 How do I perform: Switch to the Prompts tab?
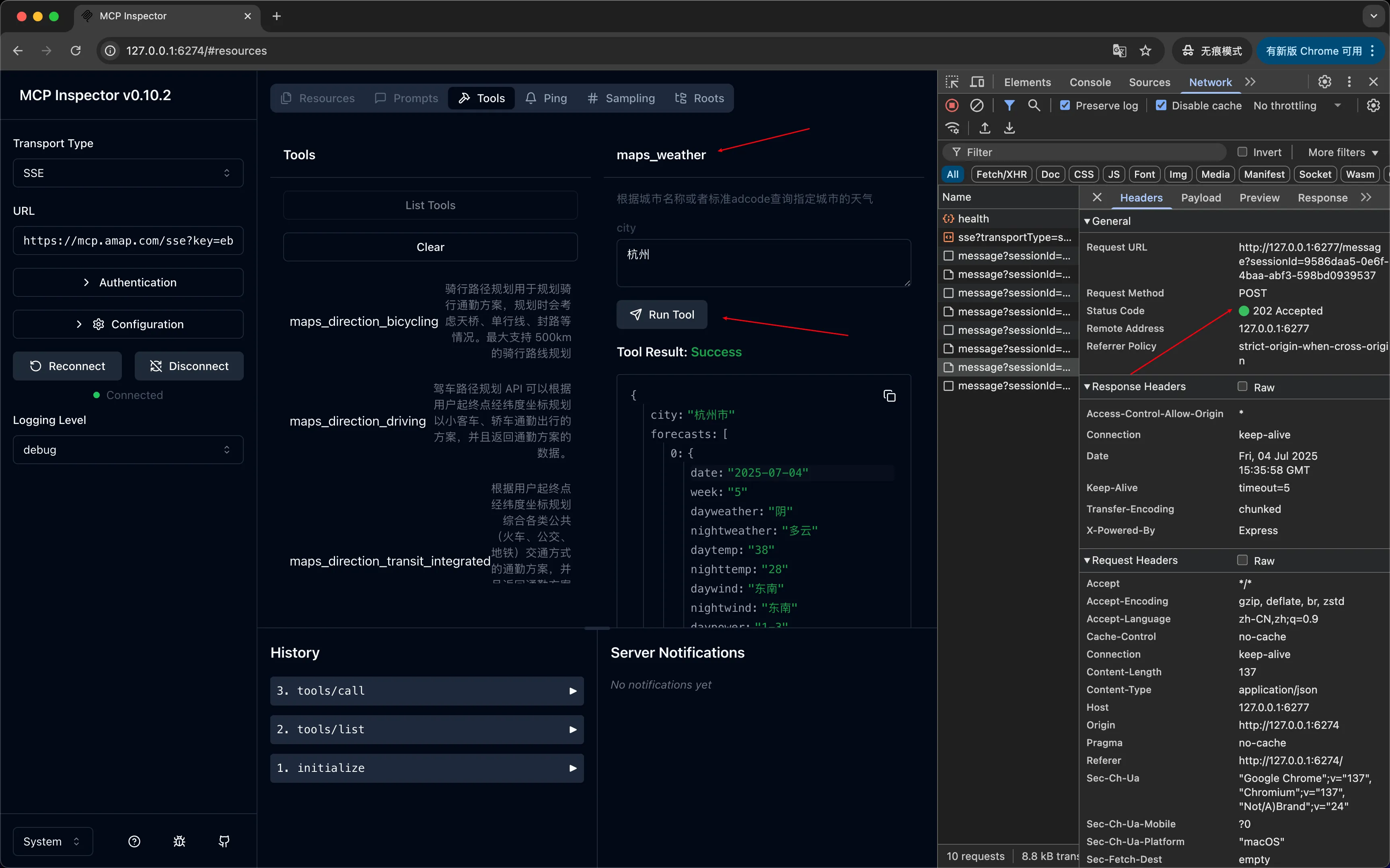point(406,98)
